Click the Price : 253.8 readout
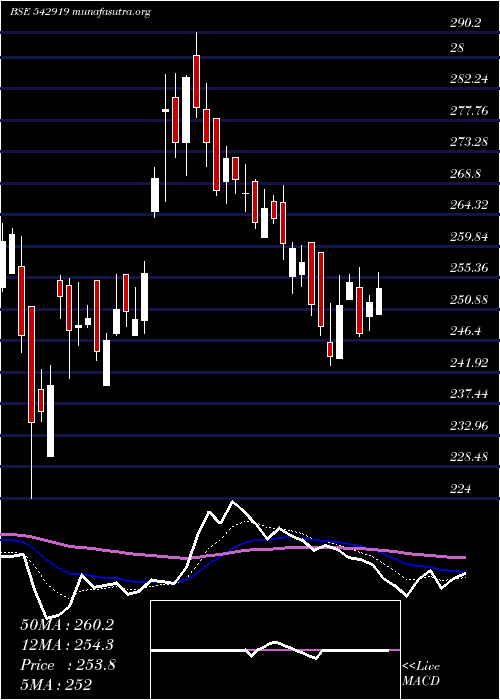The image size is (500, 700). (x=68, y=665)
